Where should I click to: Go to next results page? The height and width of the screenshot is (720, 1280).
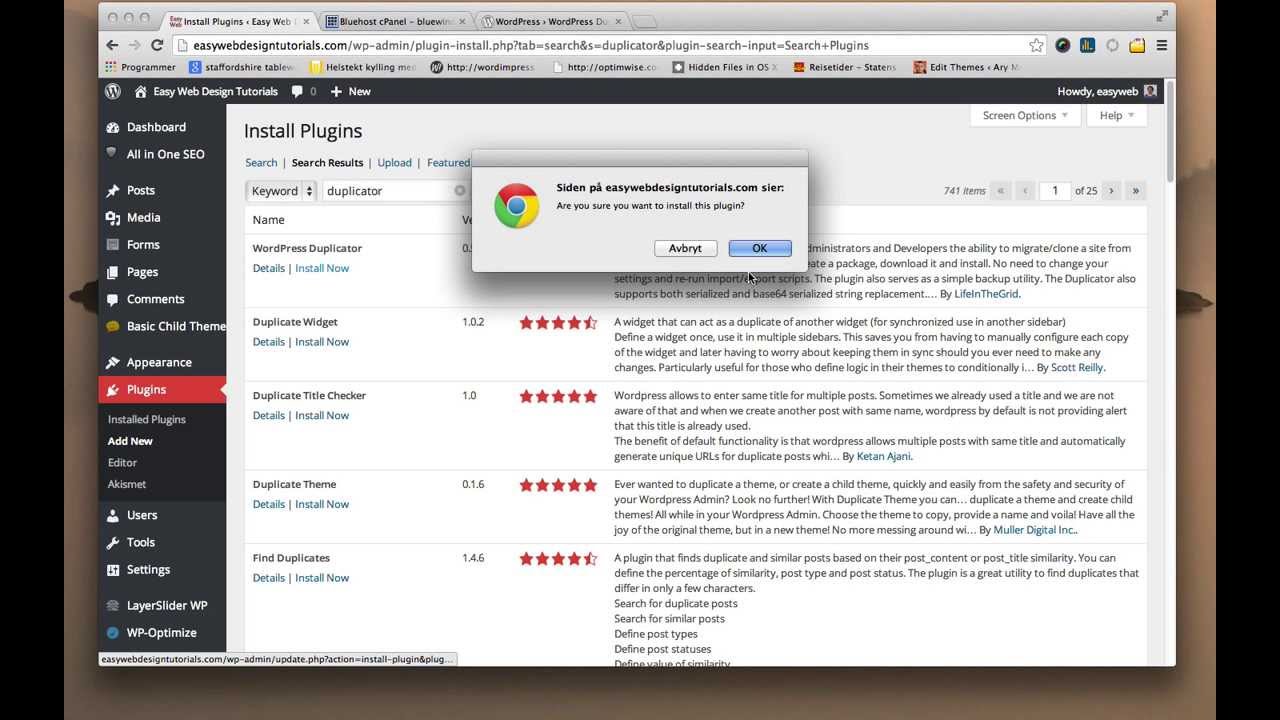pyautogui.click(x=1111, y=190)
